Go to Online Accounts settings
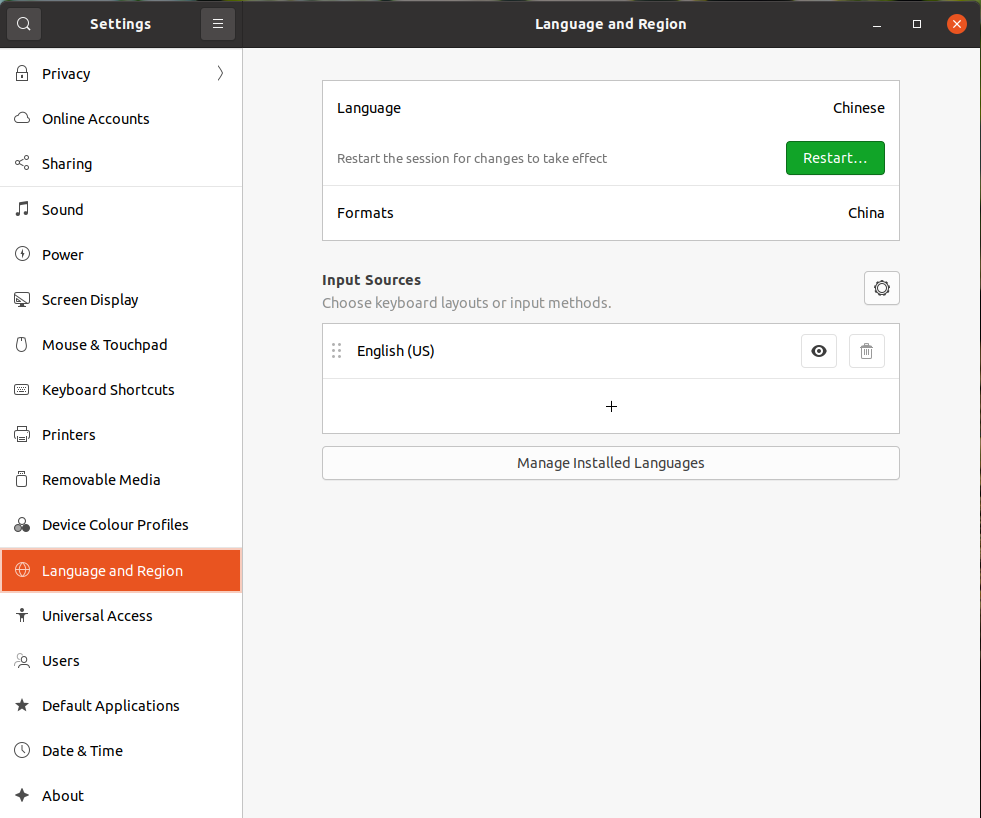 pos(121,118)
